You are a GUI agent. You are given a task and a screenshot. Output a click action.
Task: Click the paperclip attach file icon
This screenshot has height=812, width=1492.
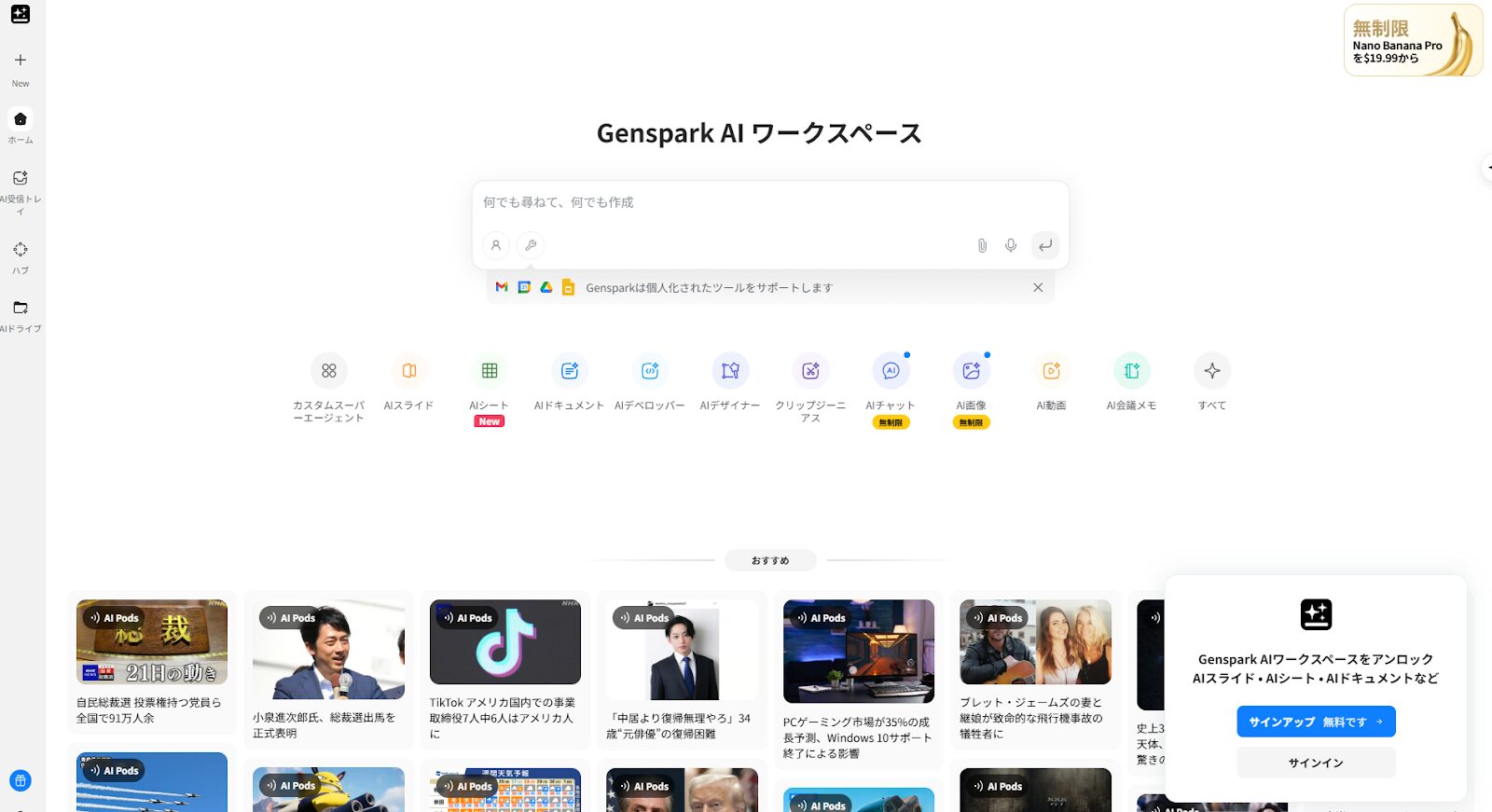[982, 245]
